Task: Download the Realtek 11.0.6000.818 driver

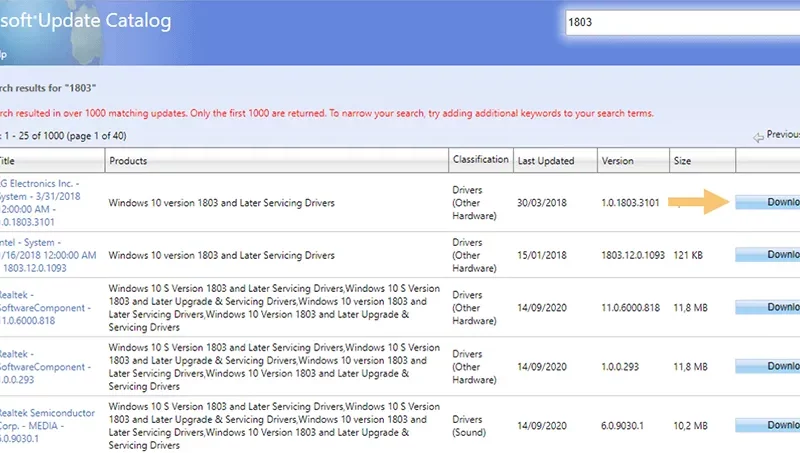Action: 768,307
